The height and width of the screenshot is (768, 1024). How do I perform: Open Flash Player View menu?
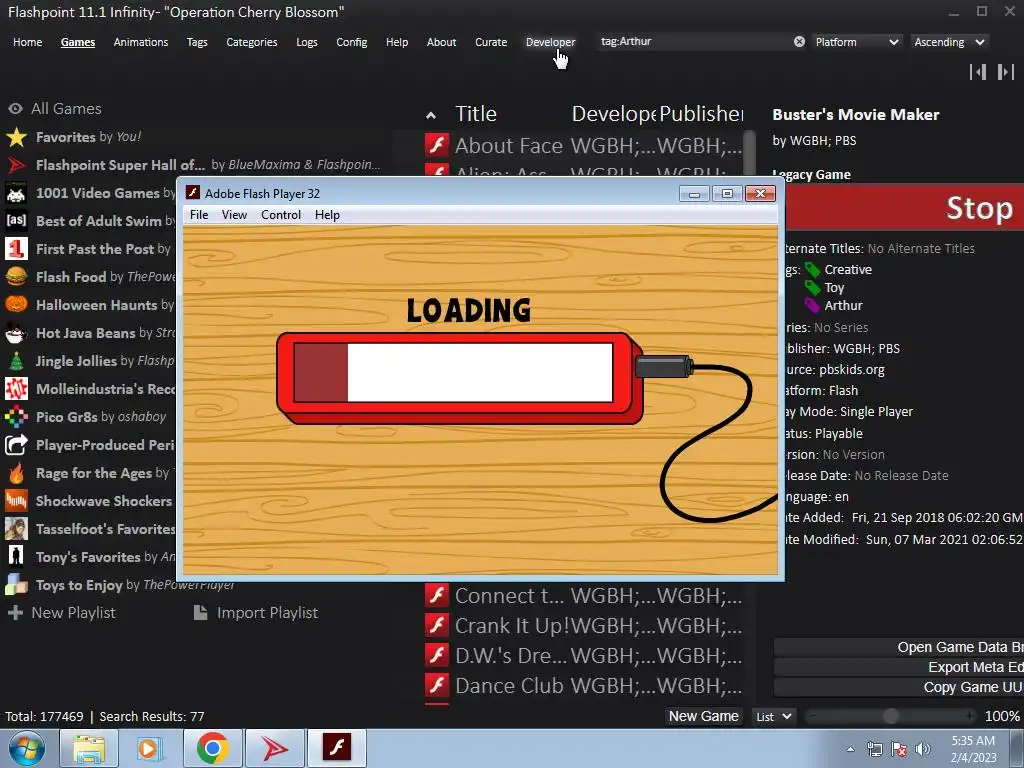coord(234,215)
